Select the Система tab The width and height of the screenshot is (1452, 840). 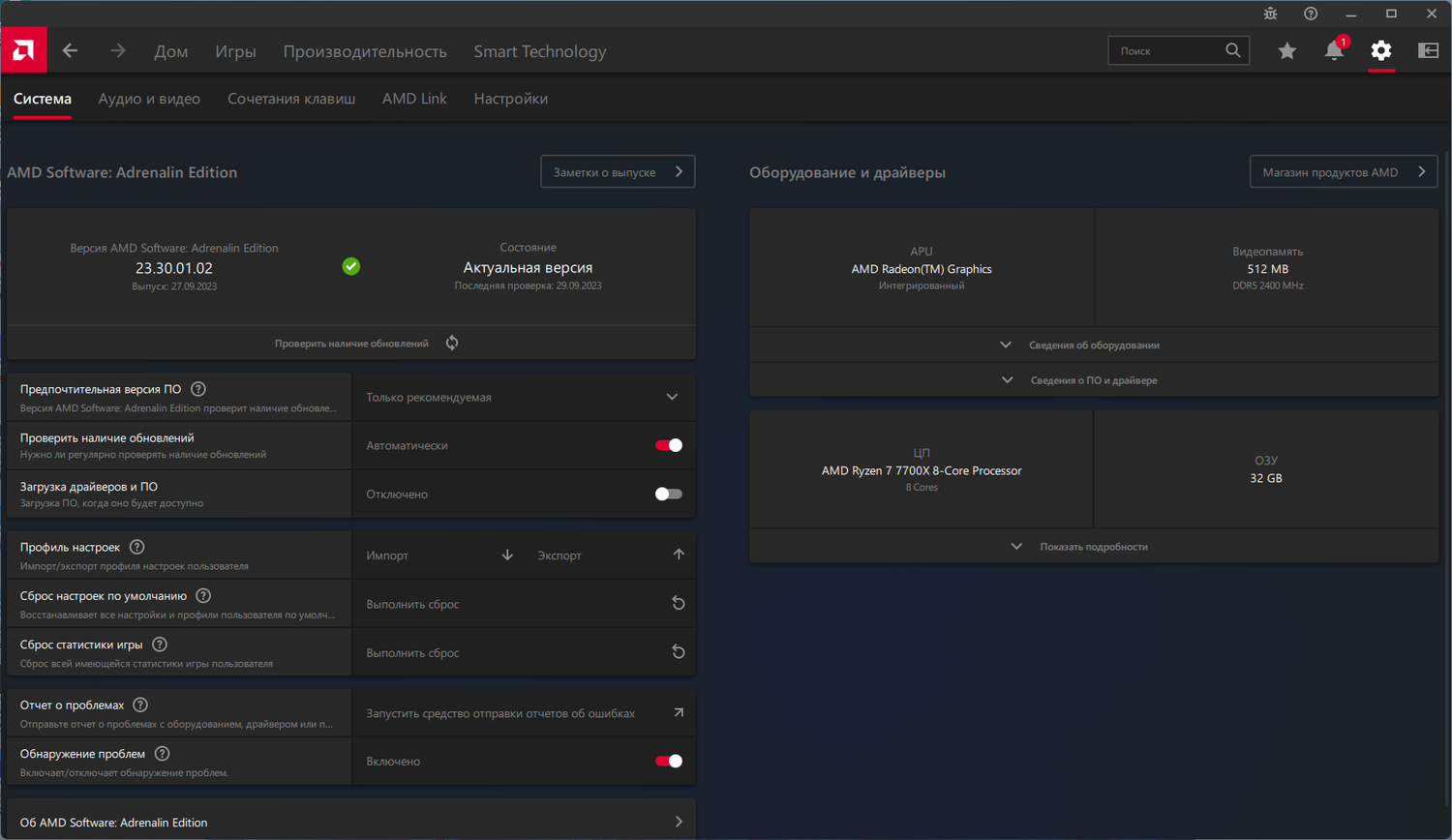coord(43,99)
